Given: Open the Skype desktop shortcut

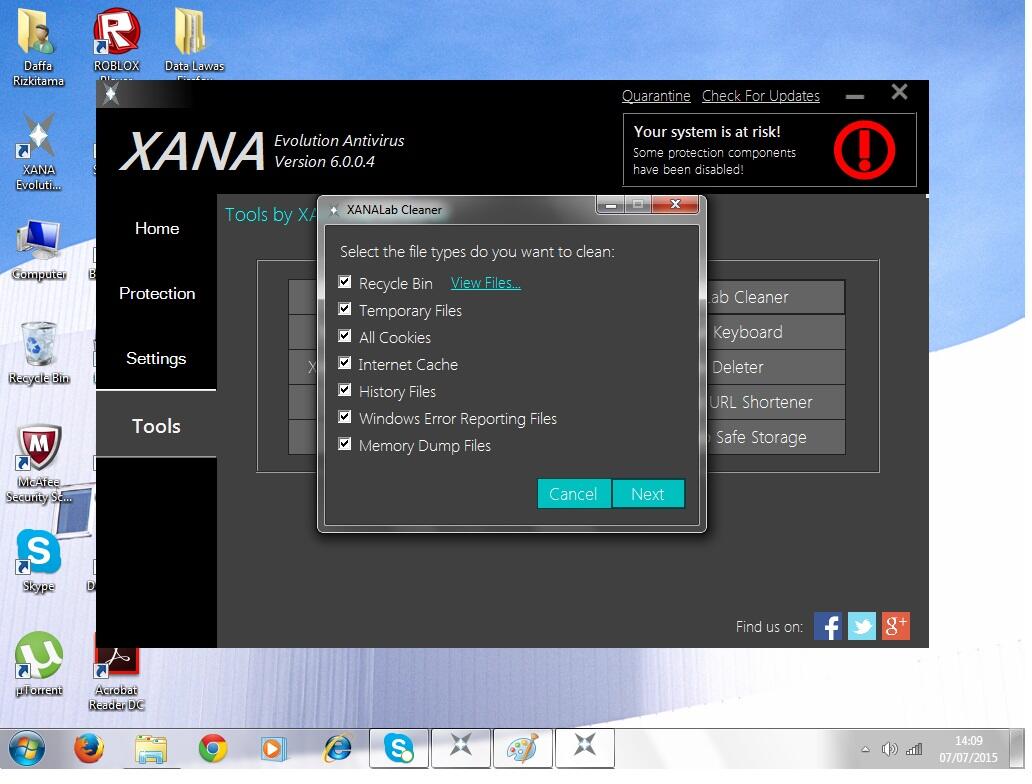Looking at the screenshot, I should [x=38, y=561].
